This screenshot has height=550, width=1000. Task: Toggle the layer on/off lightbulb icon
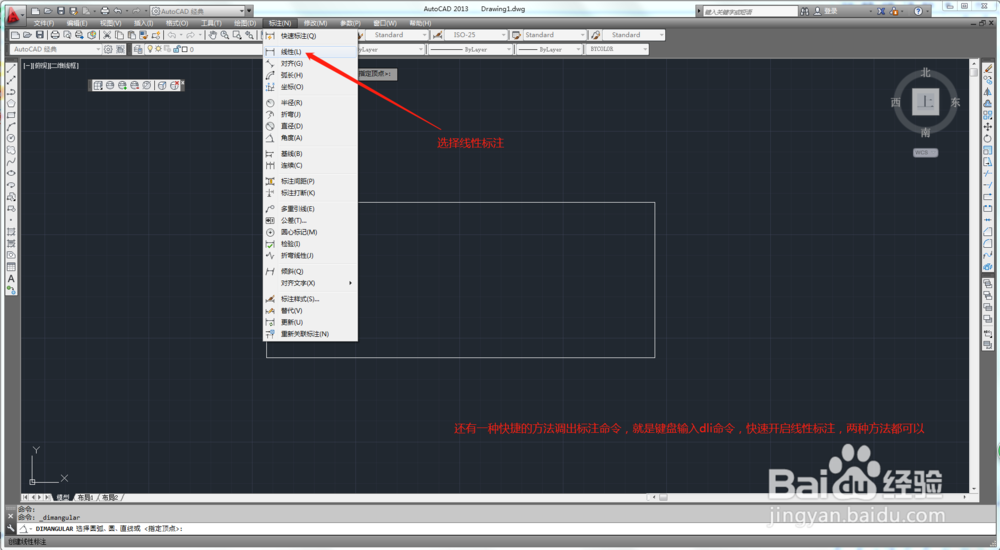[x=151, y=49]
